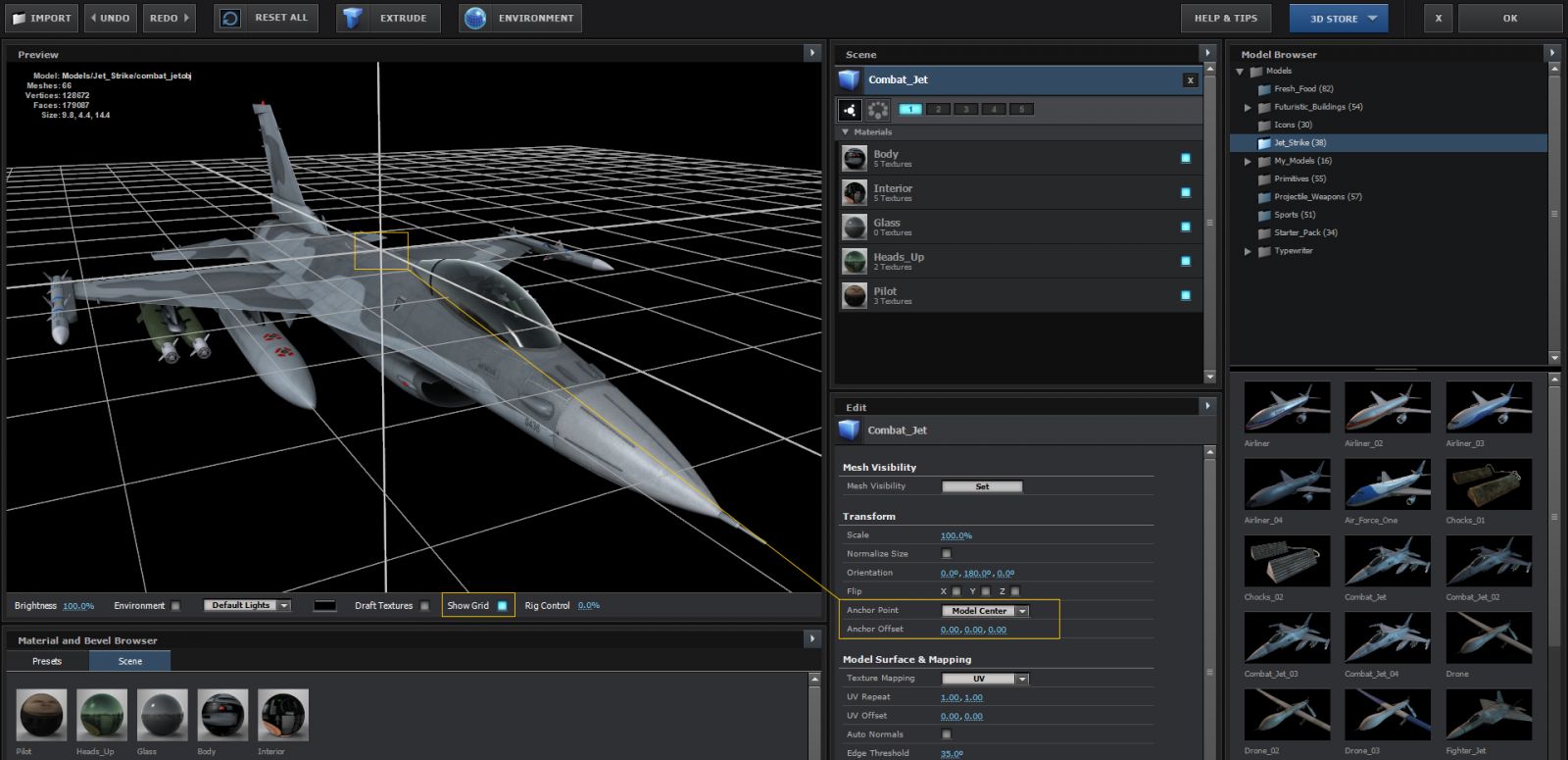The width and height of the screenshot is (1568, 760).
Task: Open the Default Lights dropdown
Action: (247, 606)
